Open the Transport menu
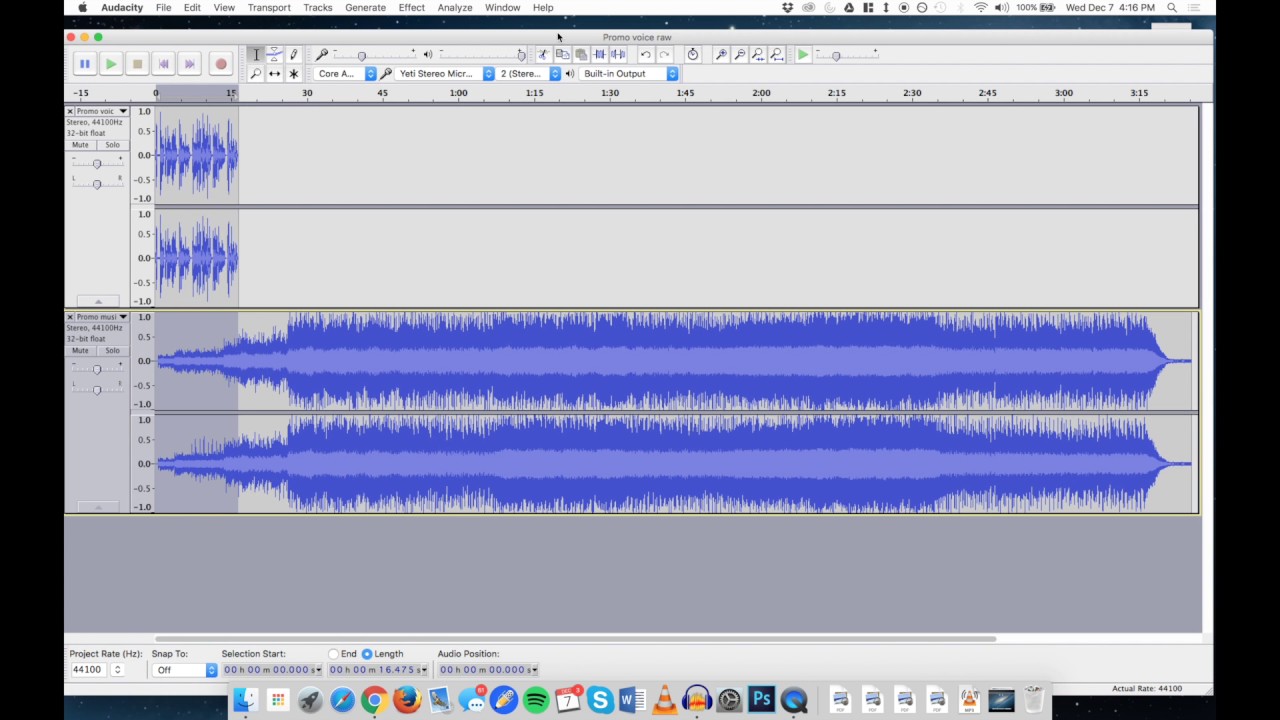Image resolution: width=1280 pixels, height=720 pixels. (x=269, y=7)
